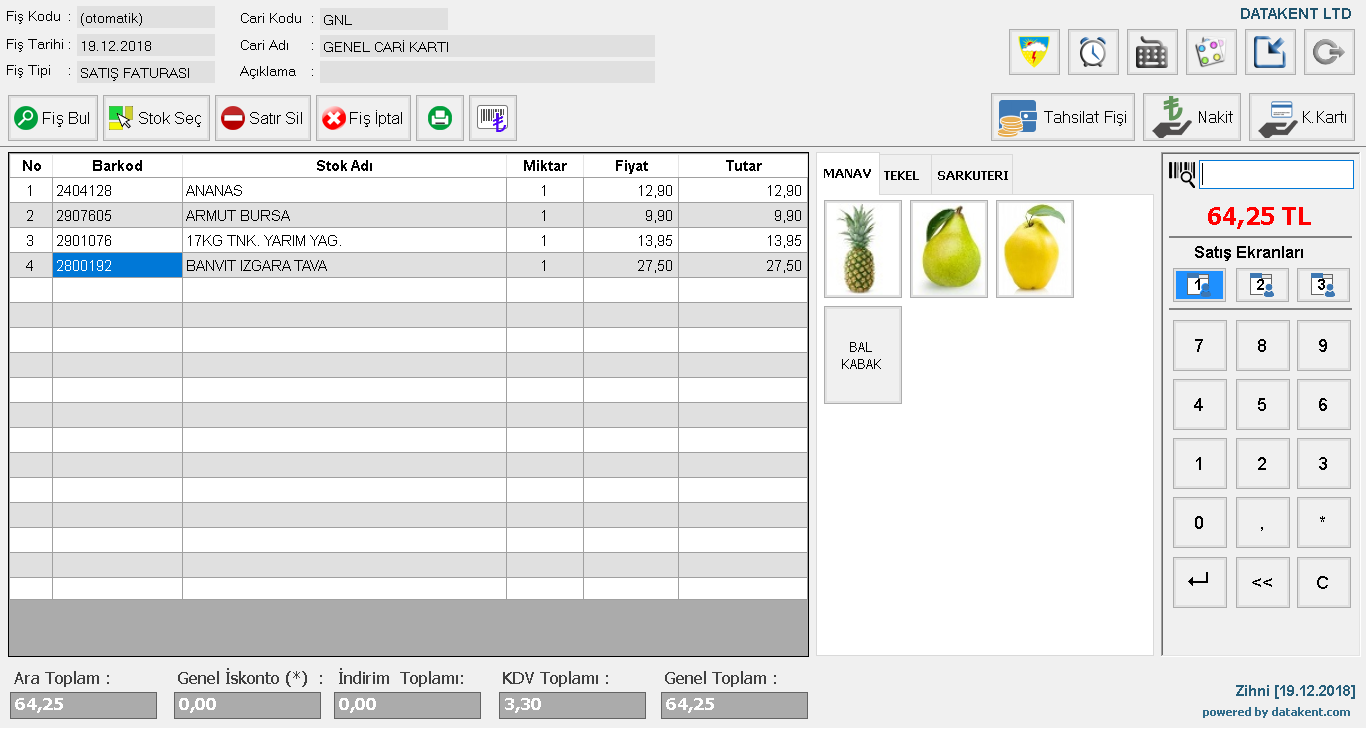Click the Miktar column header

click(x=545, y=166)
